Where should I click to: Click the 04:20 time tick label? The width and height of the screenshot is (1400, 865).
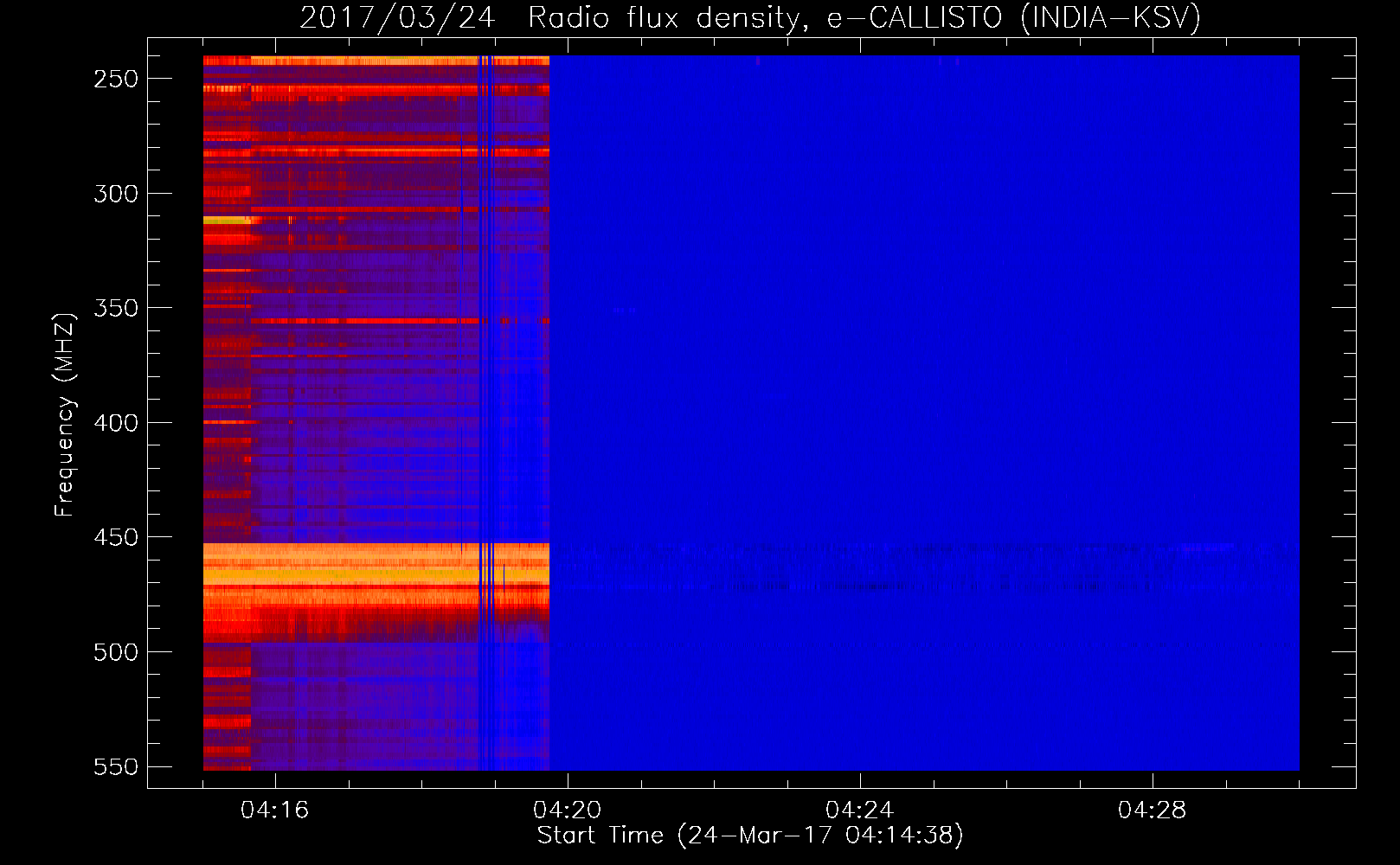tap(568, 810)
